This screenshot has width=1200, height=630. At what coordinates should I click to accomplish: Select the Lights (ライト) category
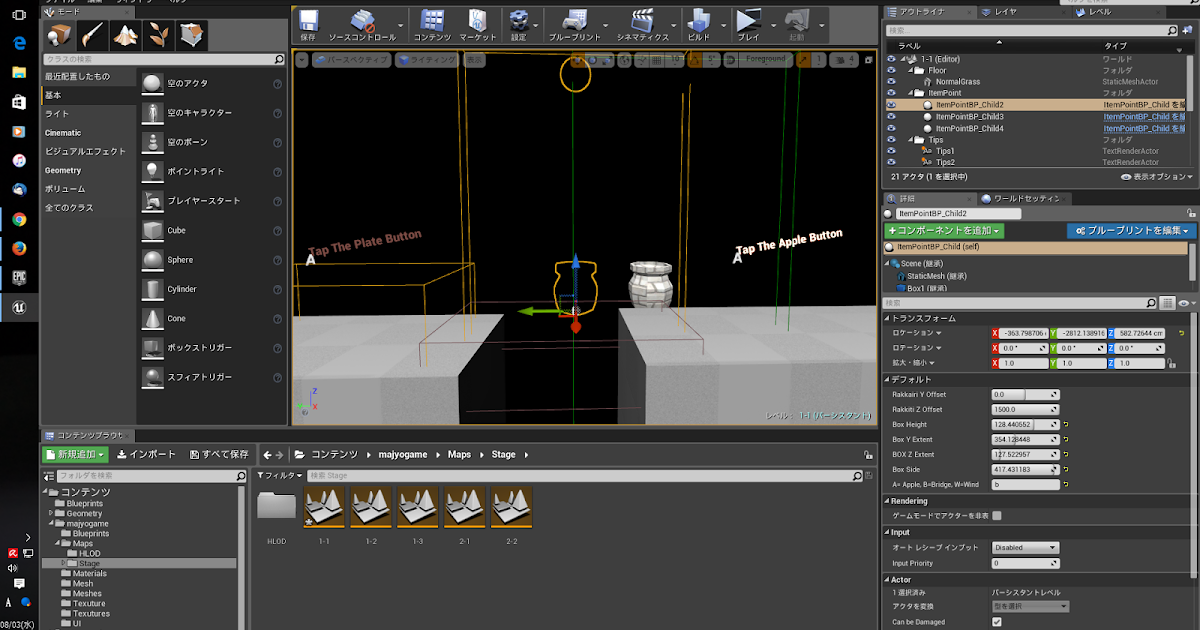pyautogui.click(x=58, y=114)
